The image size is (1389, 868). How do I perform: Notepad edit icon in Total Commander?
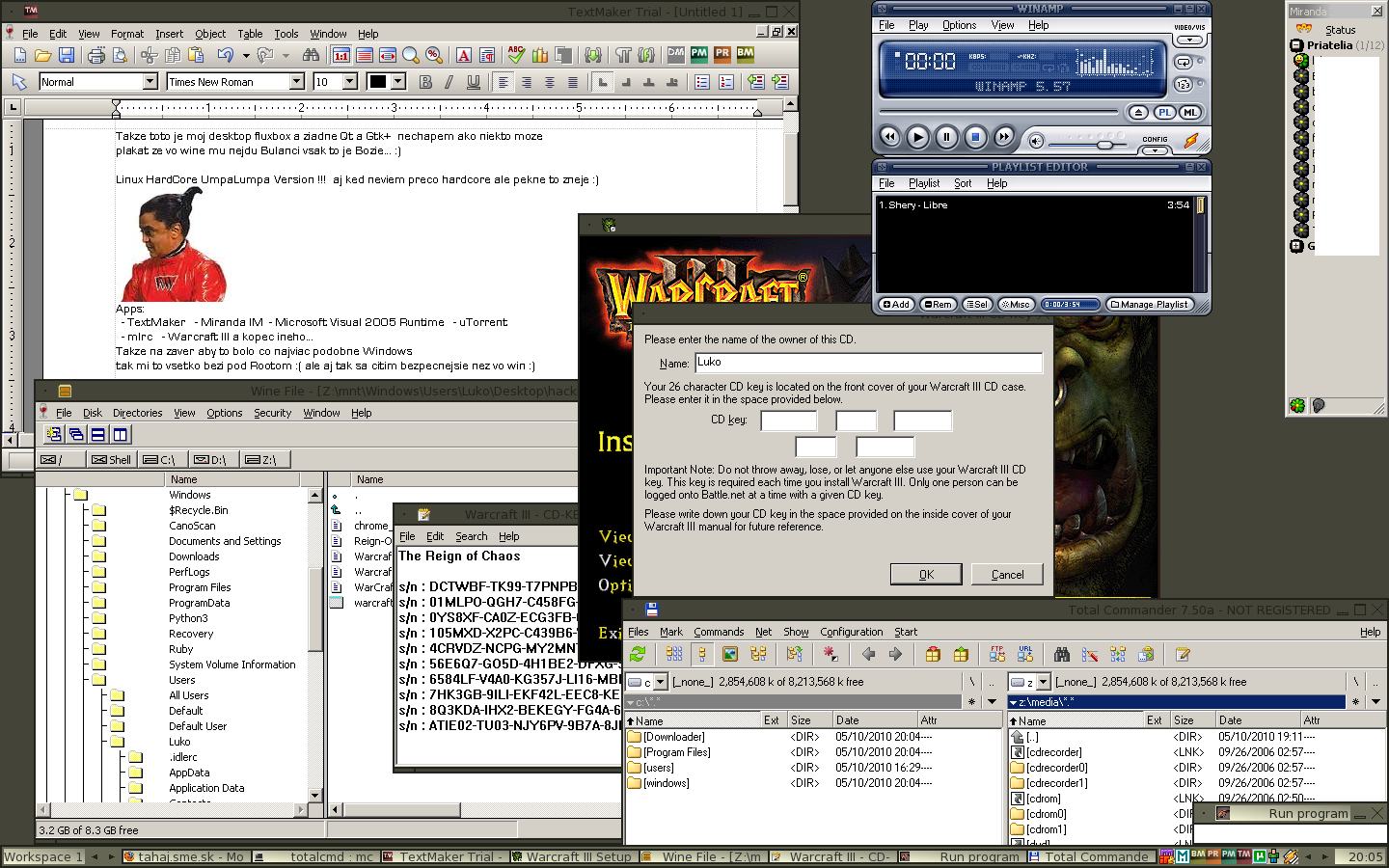(1183, 655)
